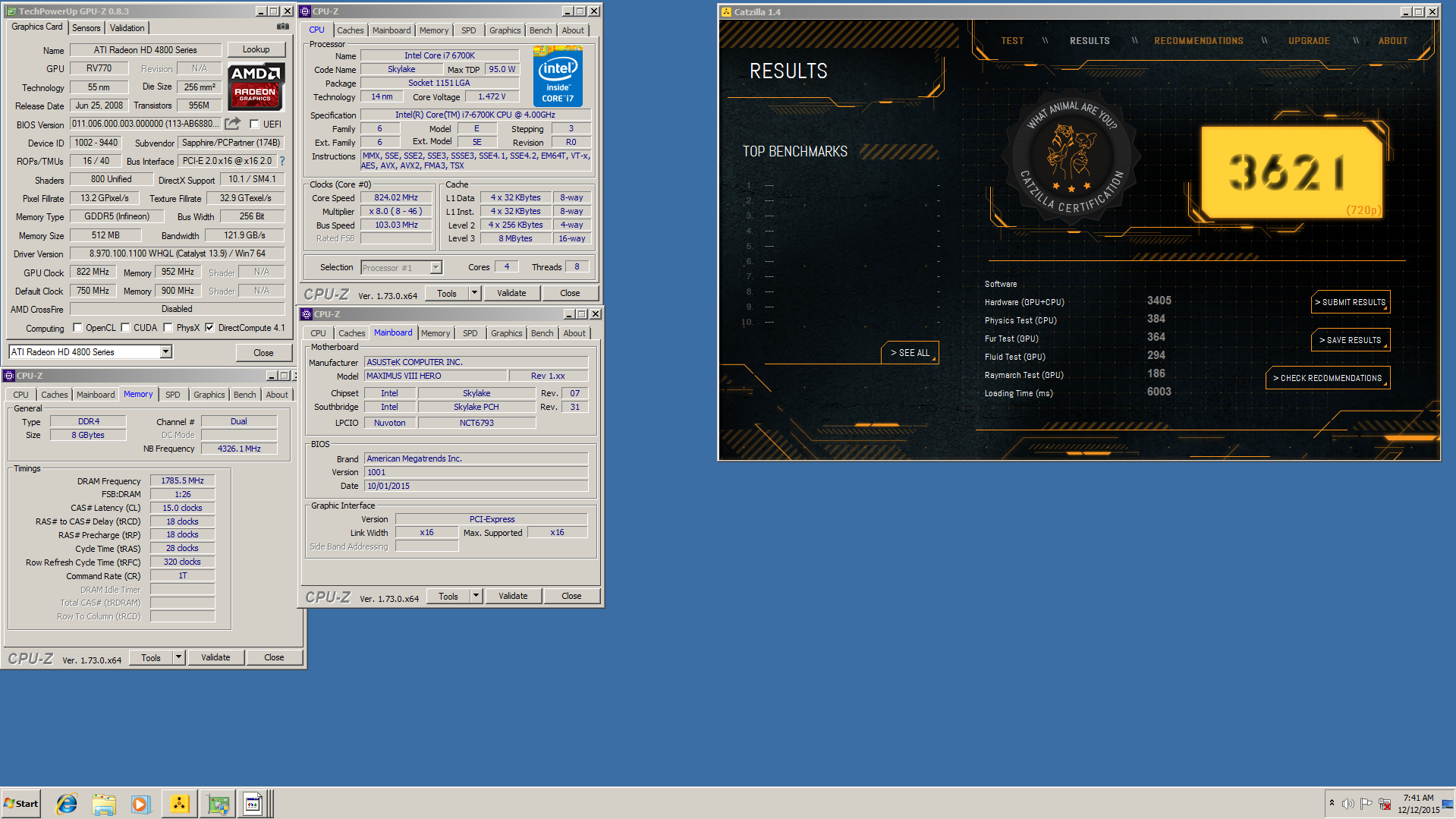Go to ABOUT in Catzilla menu
The width and height of the screenshot is (1456, 819).
click(1392, 41)
